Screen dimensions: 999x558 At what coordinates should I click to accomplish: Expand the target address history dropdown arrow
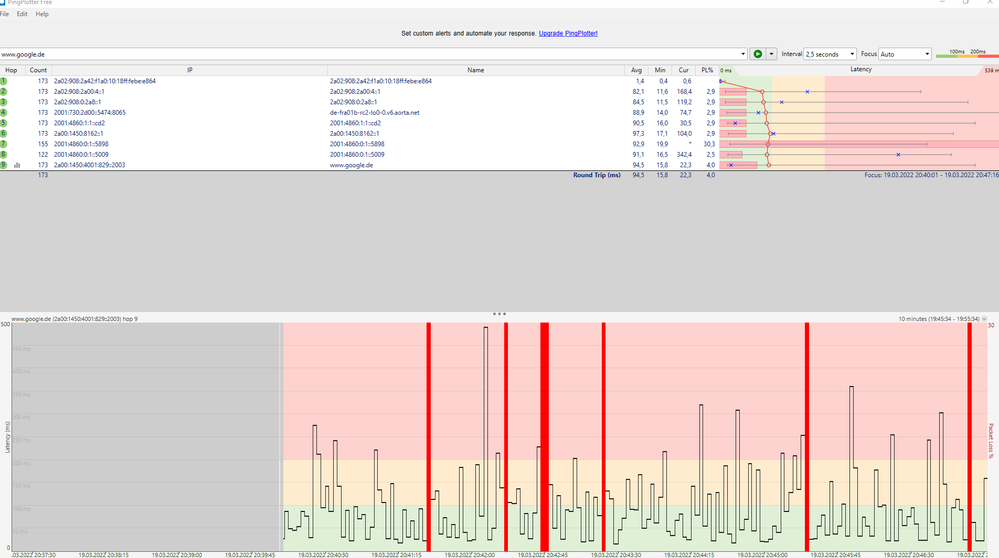tap(743, 54)
